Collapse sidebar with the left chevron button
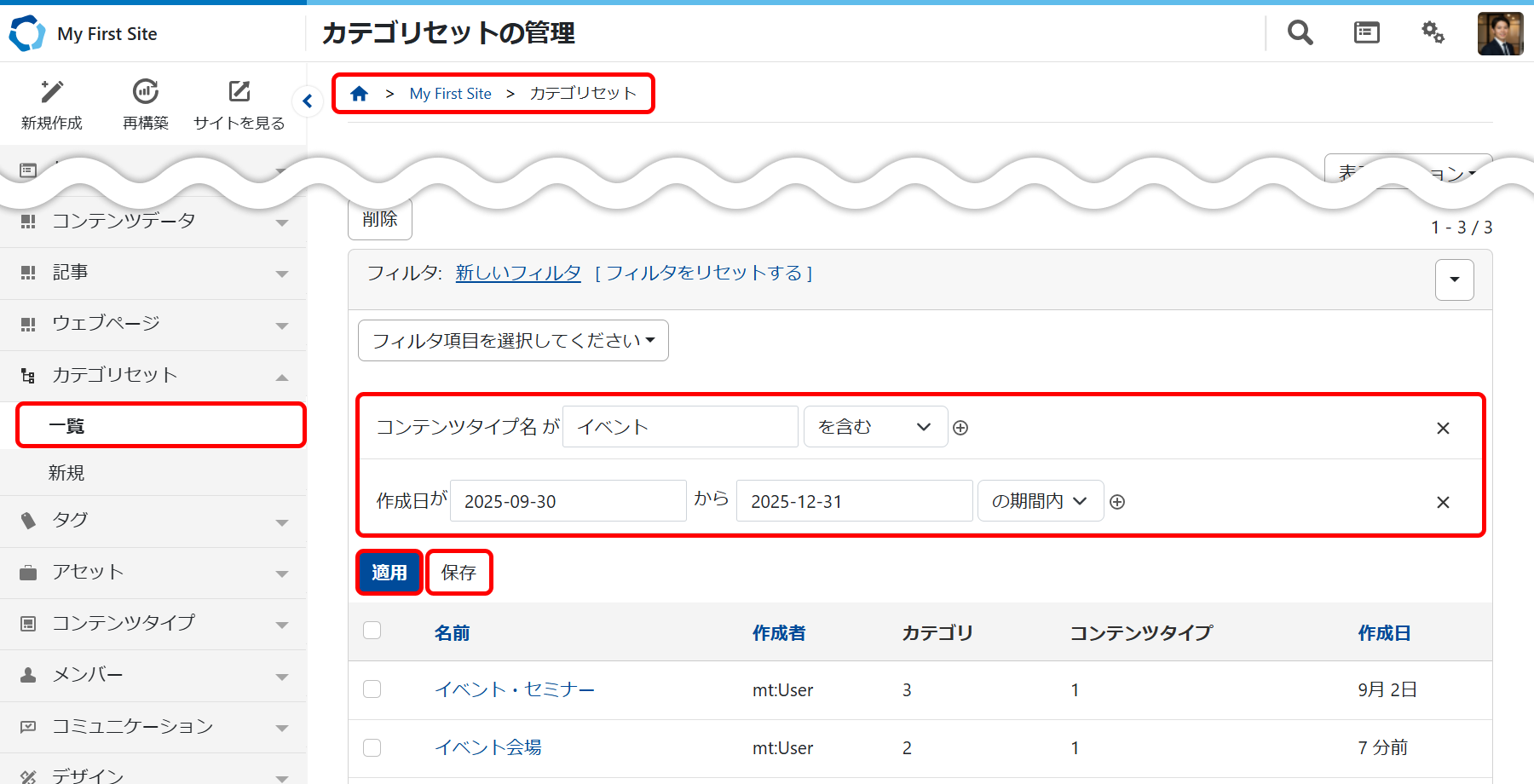 pos(308,101)
